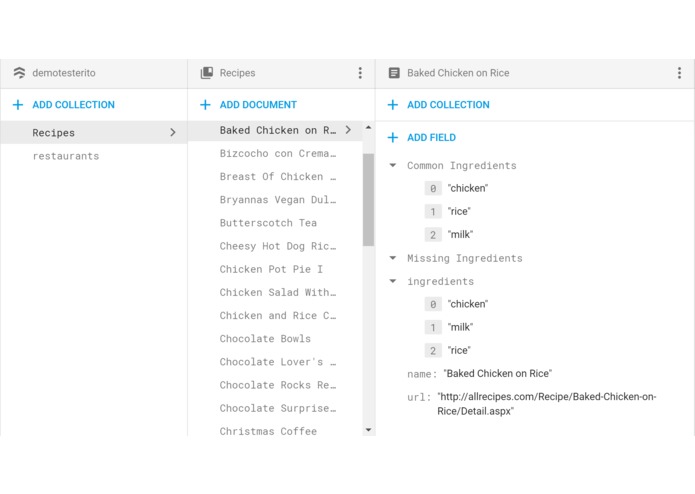Viewport: 695px width, 494px height.
Task: Open the Christmas Coffee document
Action: point(268,431)
